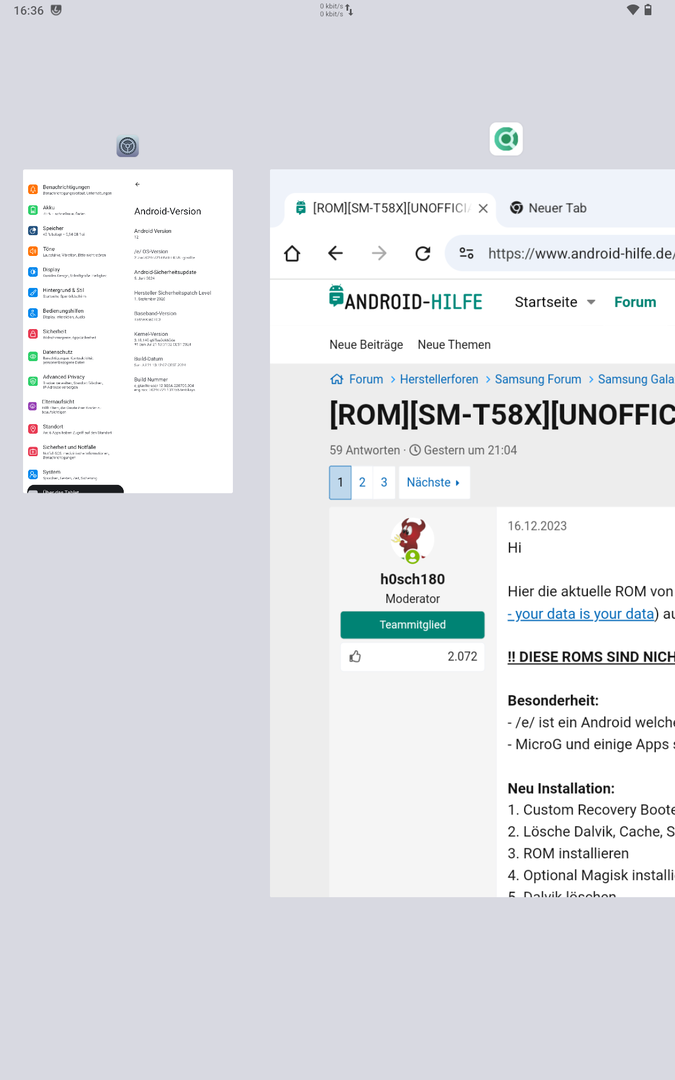Open the Settings app preview card

(128, 331)
